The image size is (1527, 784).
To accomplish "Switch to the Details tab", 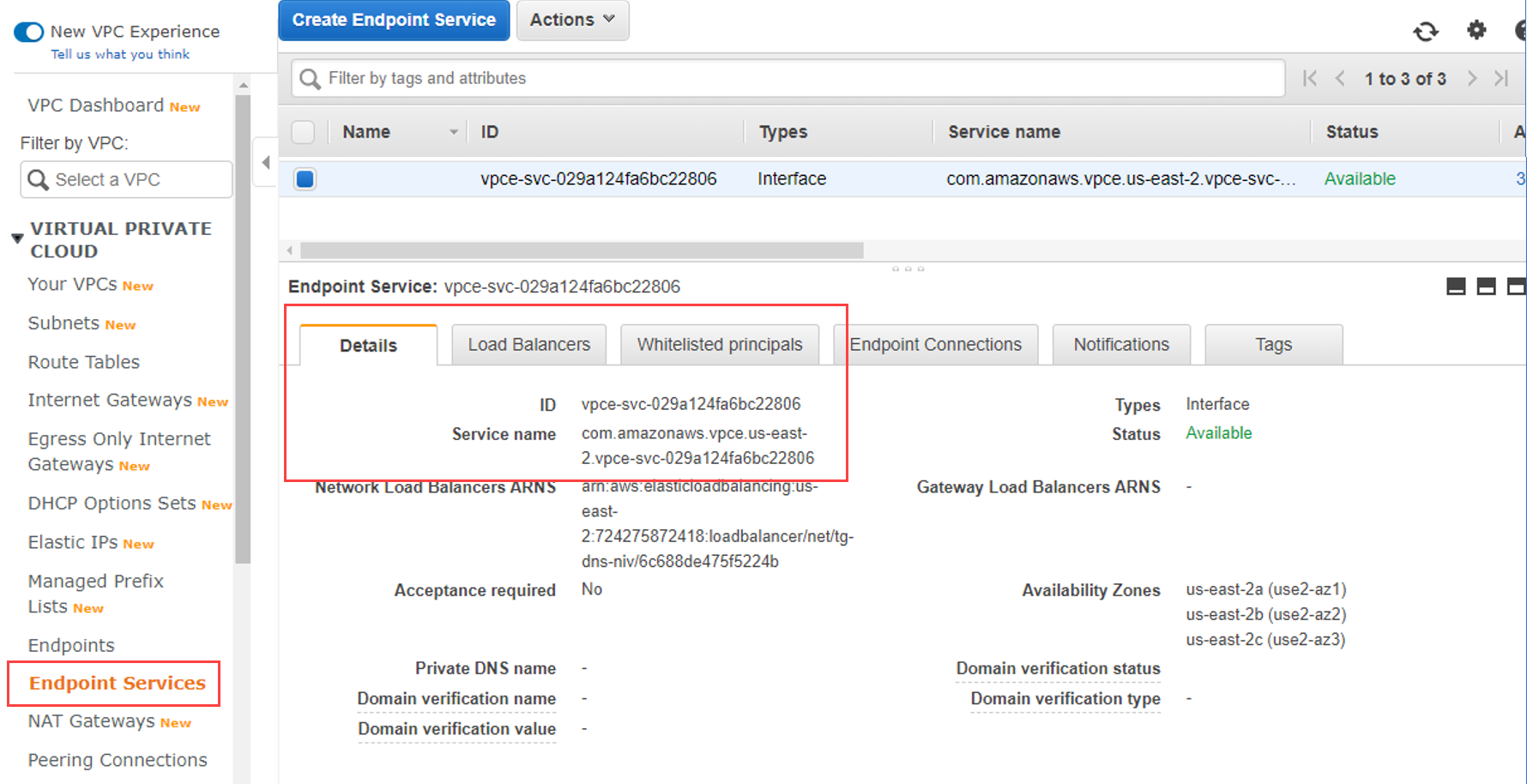I will coord(368,346).
